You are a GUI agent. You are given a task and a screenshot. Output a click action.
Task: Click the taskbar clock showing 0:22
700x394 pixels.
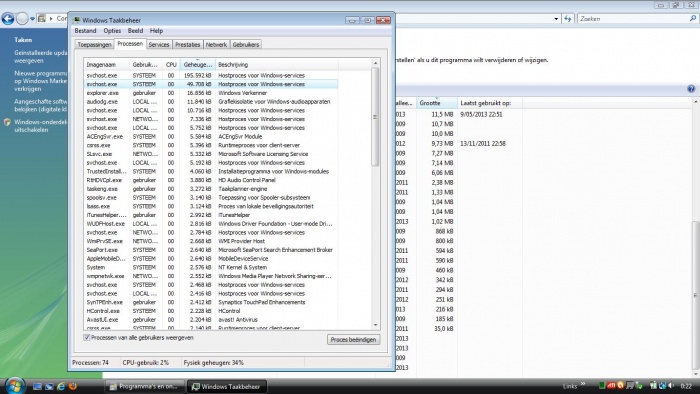[686, 386]
